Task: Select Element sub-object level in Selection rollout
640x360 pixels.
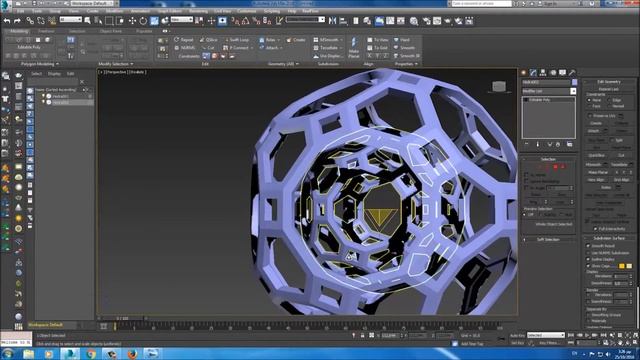Action: tap(562, 167)
